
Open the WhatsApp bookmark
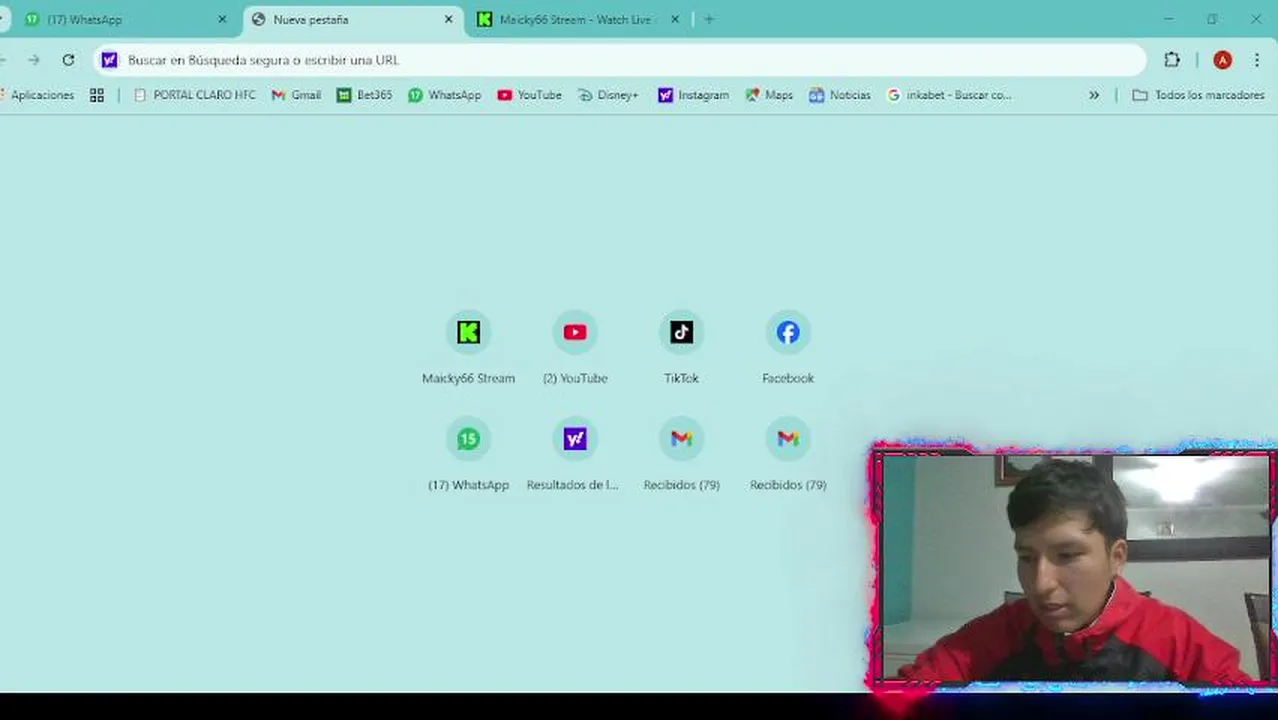tap(444, 95)
